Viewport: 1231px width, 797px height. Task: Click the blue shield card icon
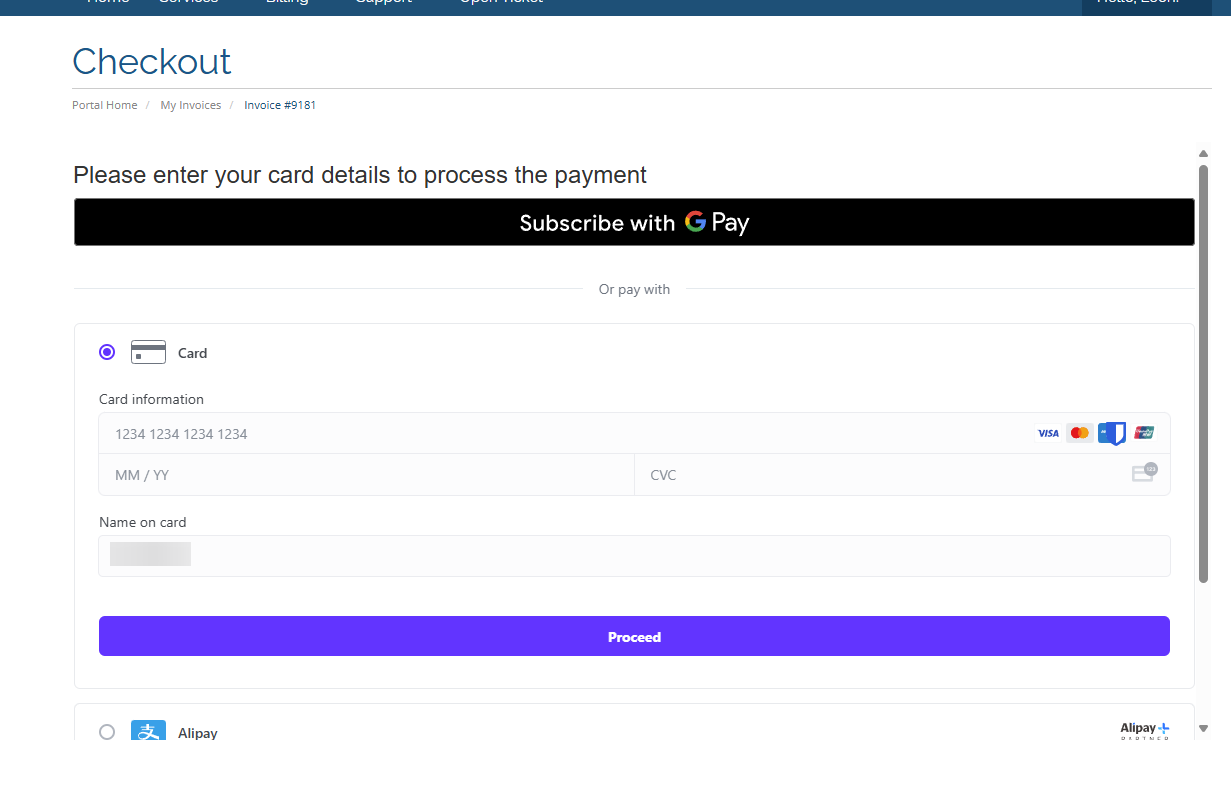point(1111,432)
